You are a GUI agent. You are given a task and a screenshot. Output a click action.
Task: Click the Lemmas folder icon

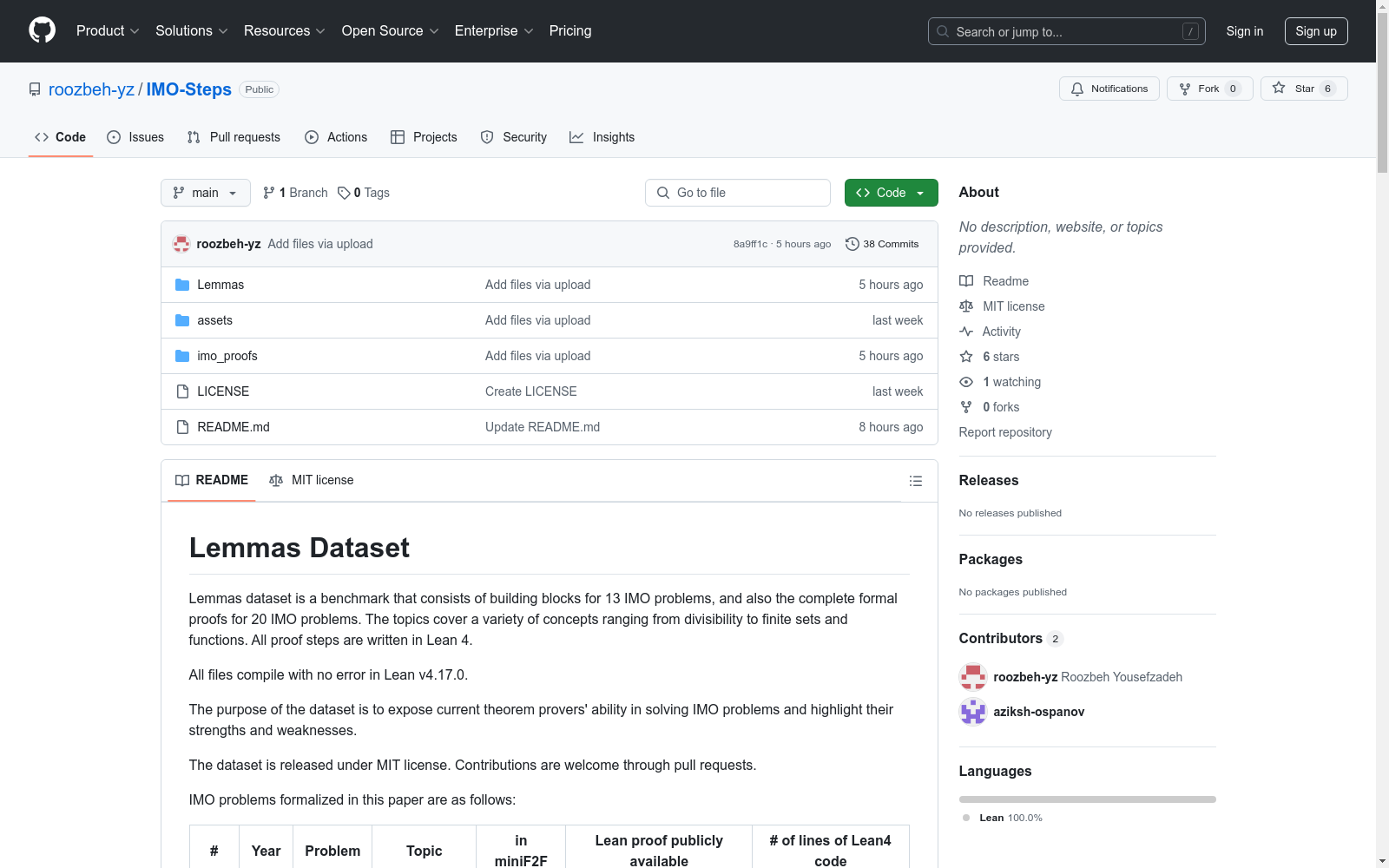[x=182, y=285]
